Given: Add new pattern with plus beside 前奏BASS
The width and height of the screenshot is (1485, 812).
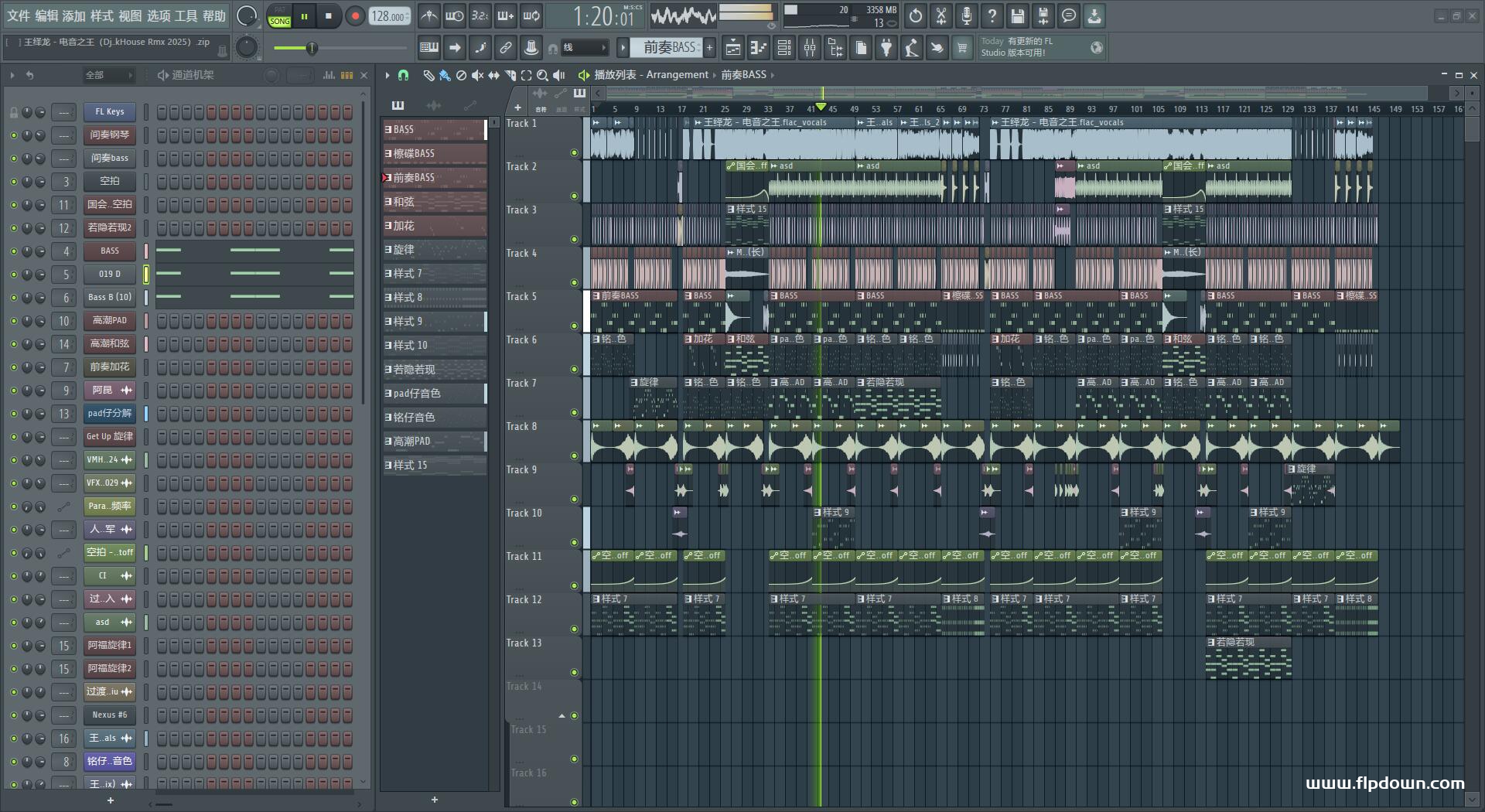Looking at the screenshot, I should [x=709, y=48].
